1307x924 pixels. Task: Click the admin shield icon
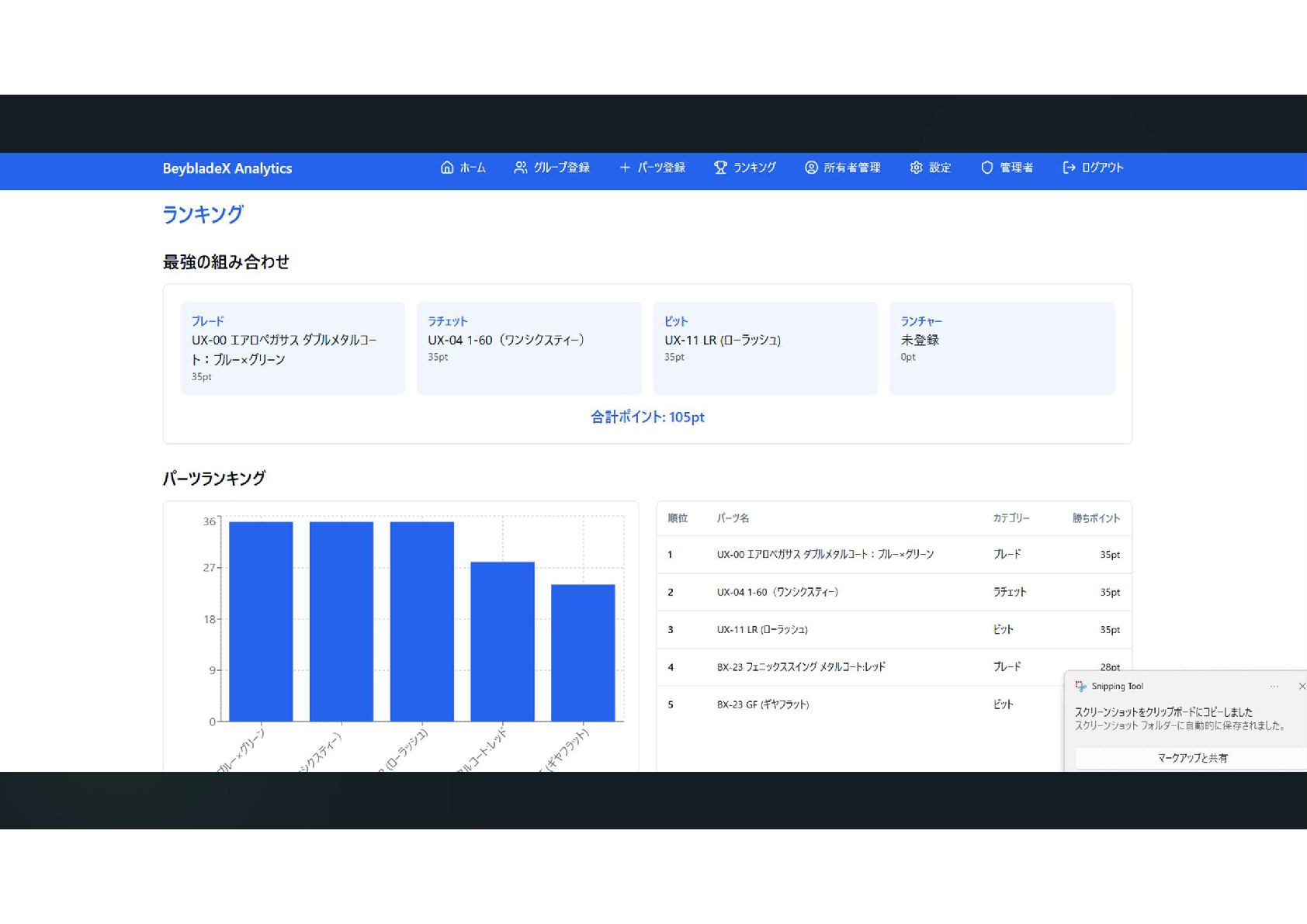(x=987, y=168)
